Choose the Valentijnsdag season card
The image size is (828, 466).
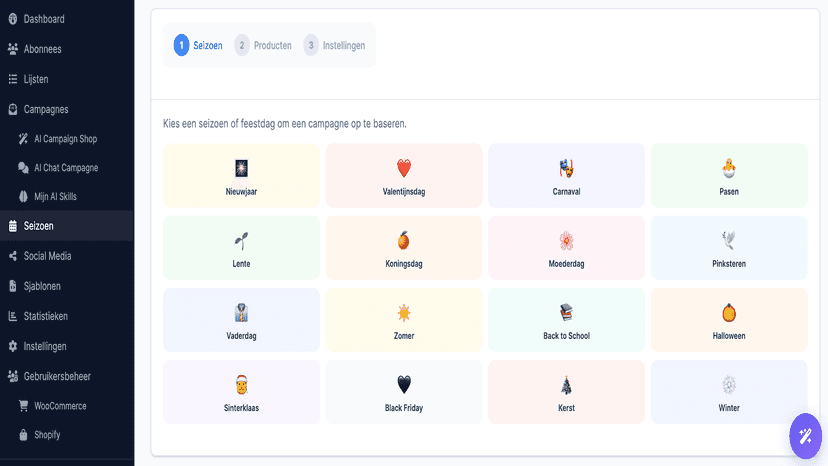coord(404,175)
